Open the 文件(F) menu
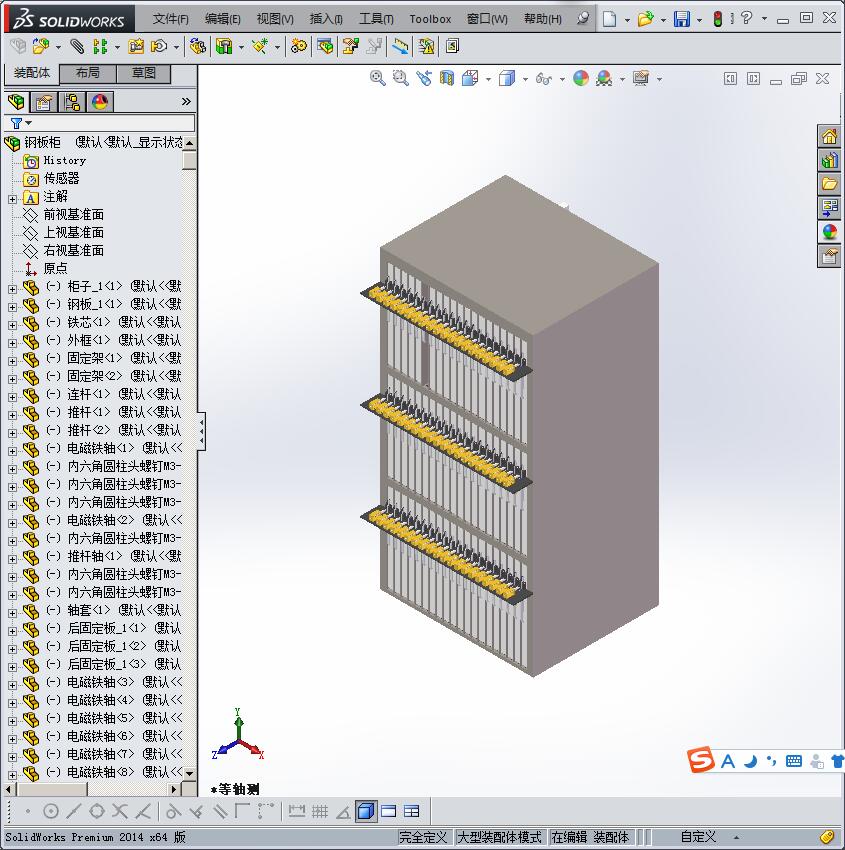Screen dimensions: 845x850 170,19
